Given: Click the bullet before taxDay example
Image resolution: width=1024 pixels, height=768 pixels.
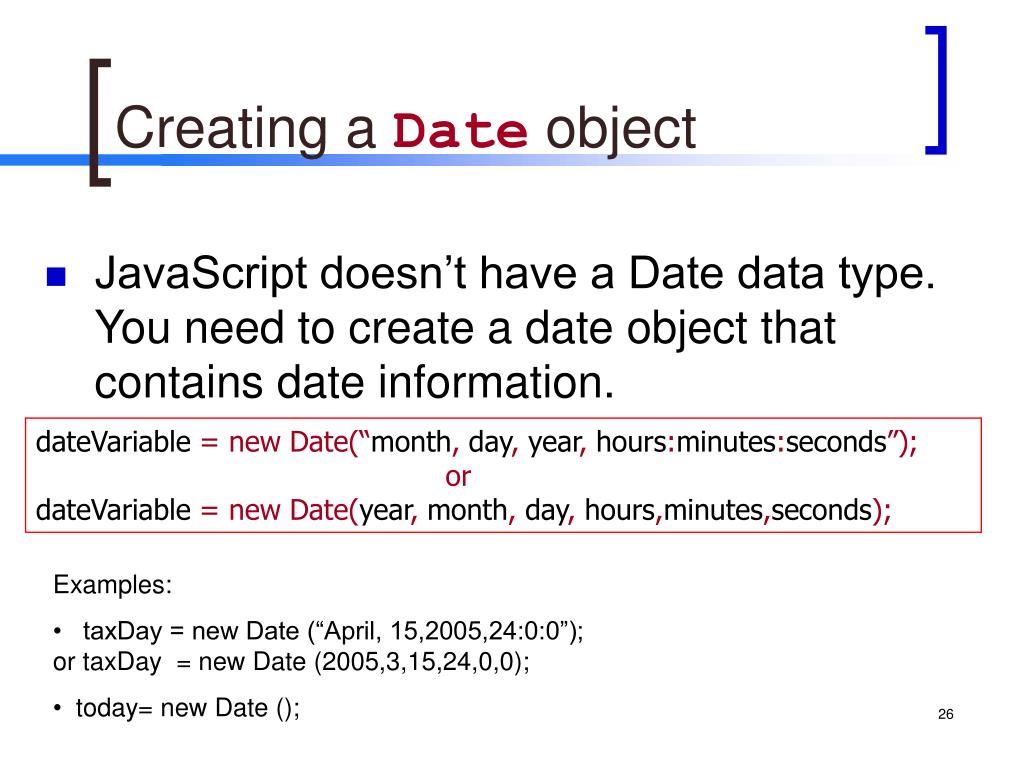Looking at the screenshot, I should pos(57,632).
